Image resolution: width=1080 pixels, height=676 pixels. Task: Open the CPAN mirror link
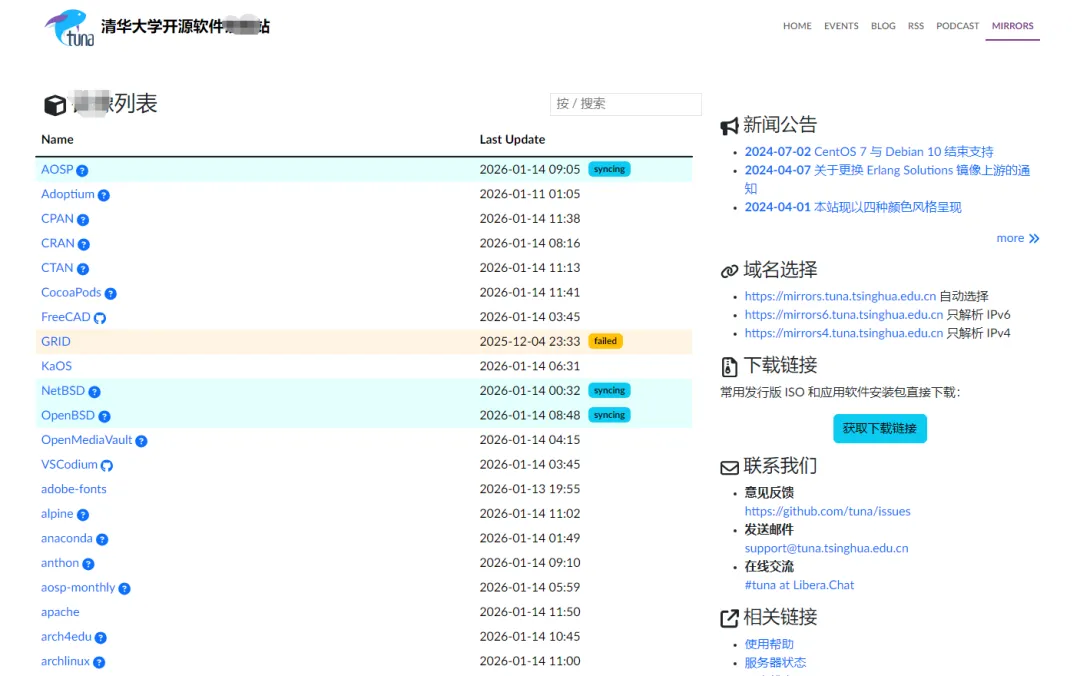[57, 218]
